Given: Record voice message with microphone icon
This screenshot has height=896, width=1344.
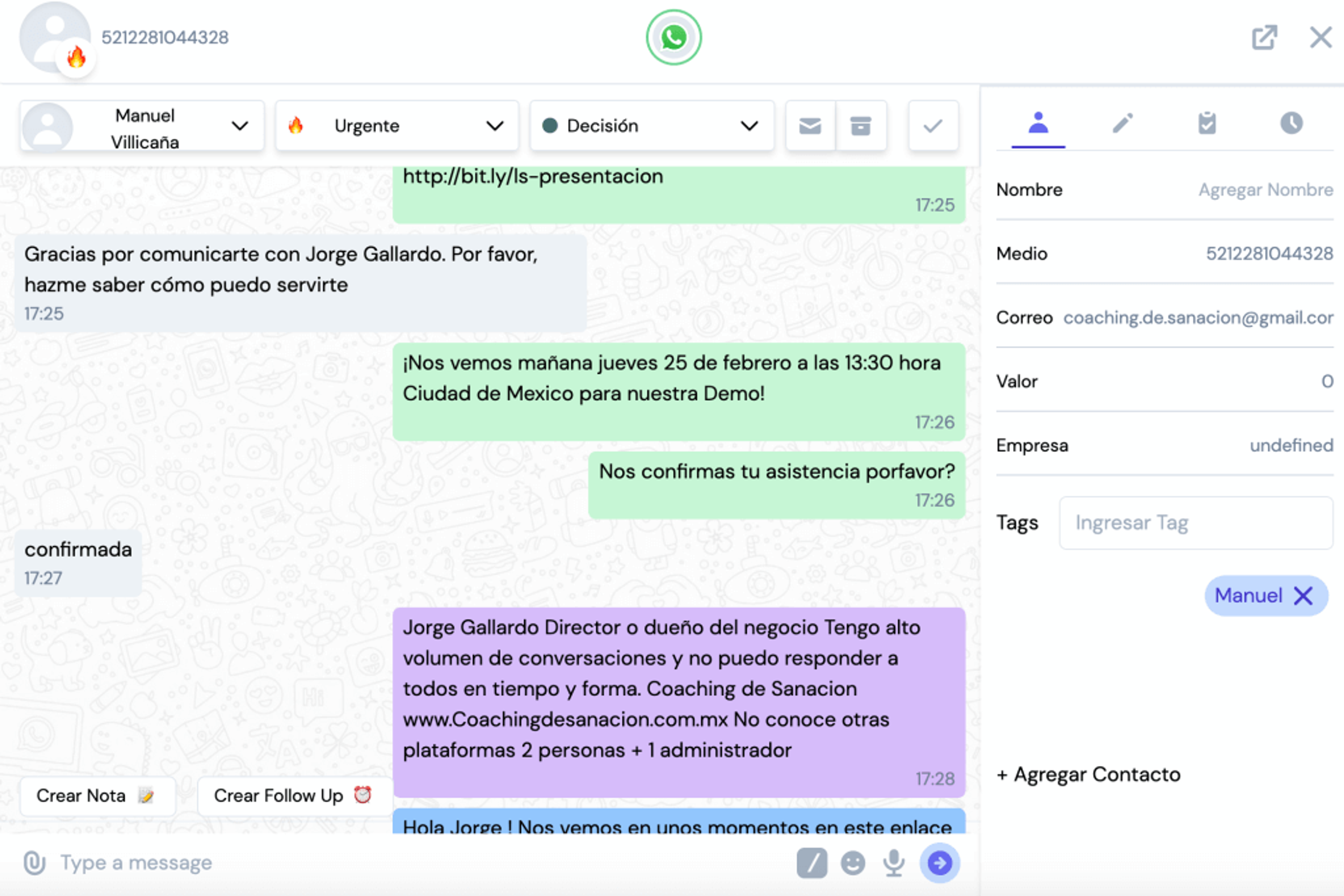Looking at the screenshot, I should (x=894, y=863).
